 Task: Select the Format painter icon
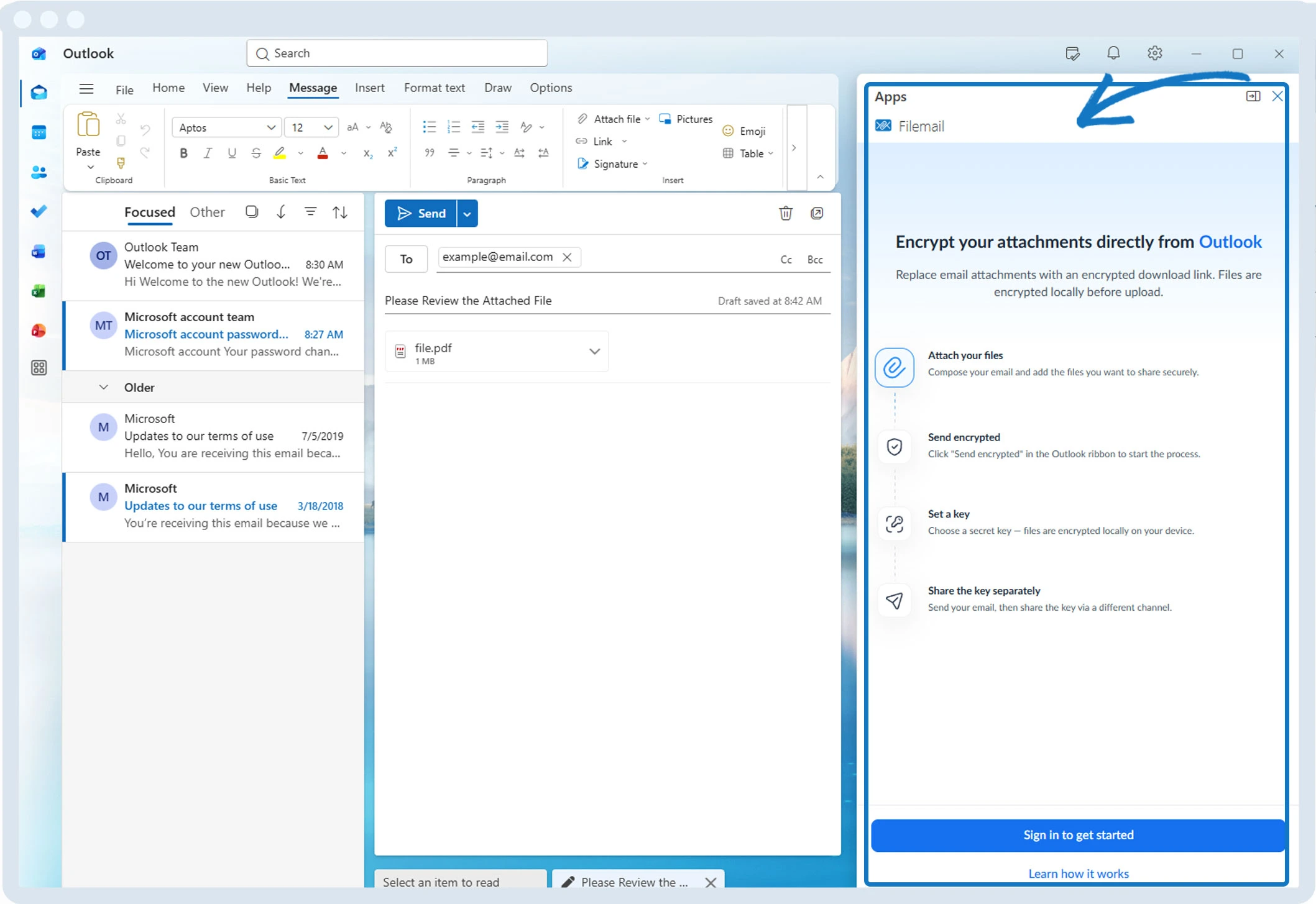pyautogui.click(x=121, y=163)
